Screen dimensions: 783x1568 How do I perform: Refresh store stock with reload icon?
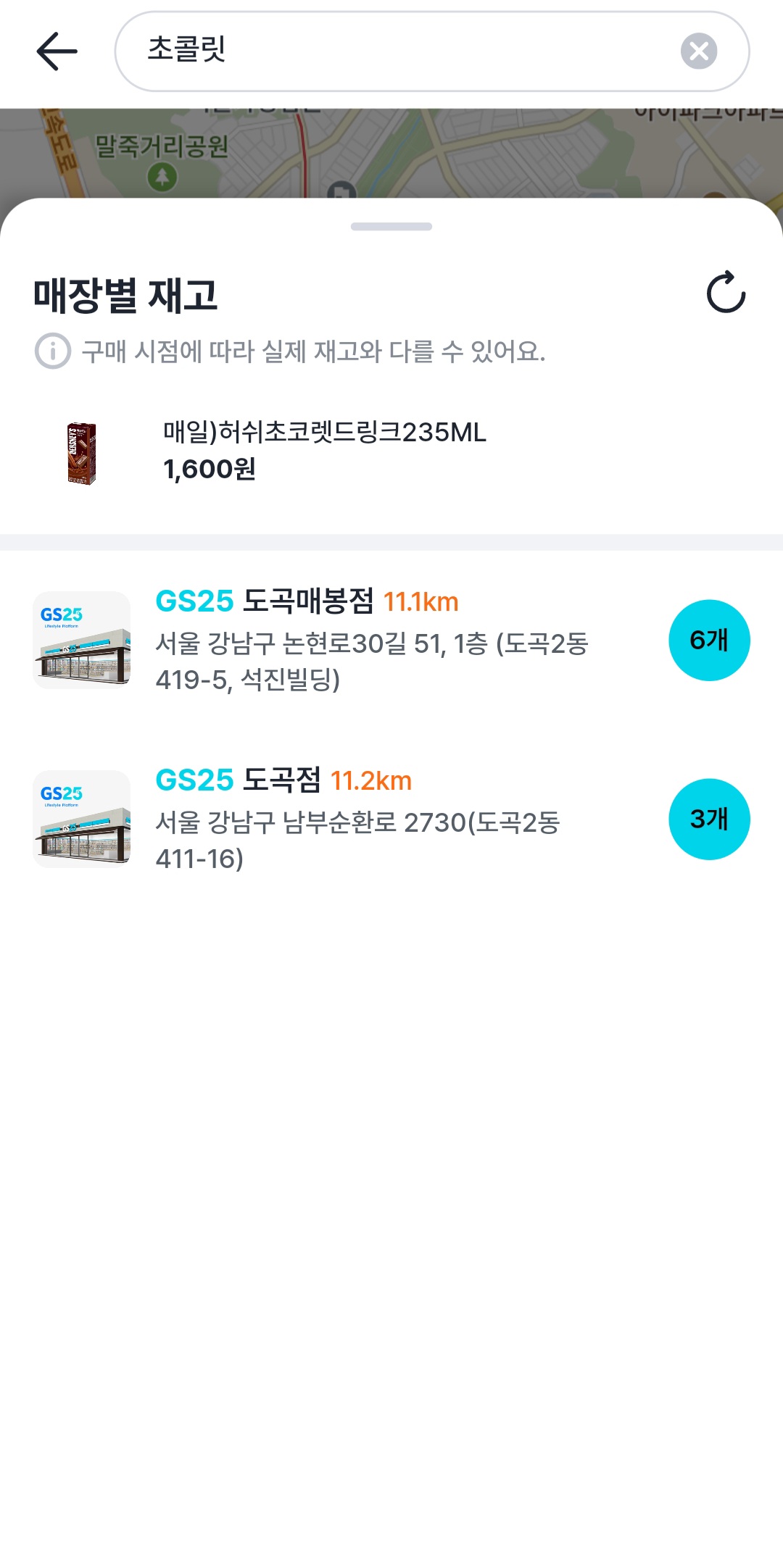click(x=726, y=292)
